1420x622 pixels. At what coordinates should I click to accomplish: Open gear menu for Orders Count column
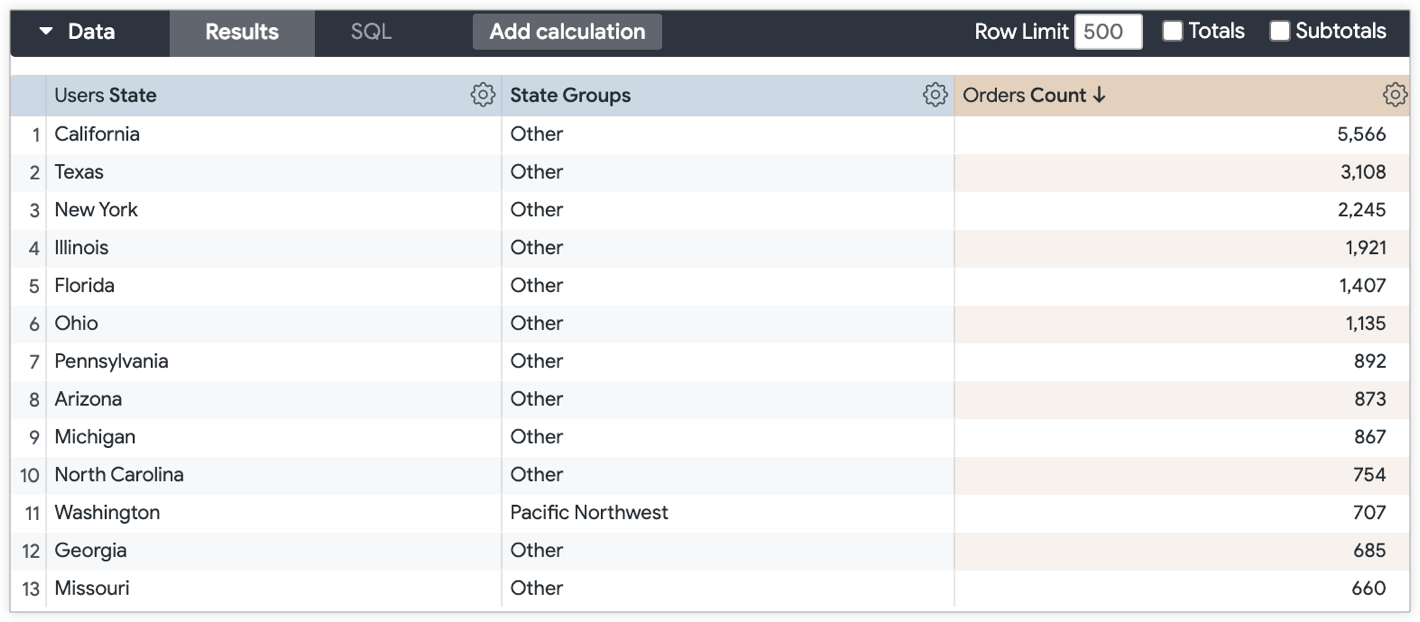(x=1394, y=95)
